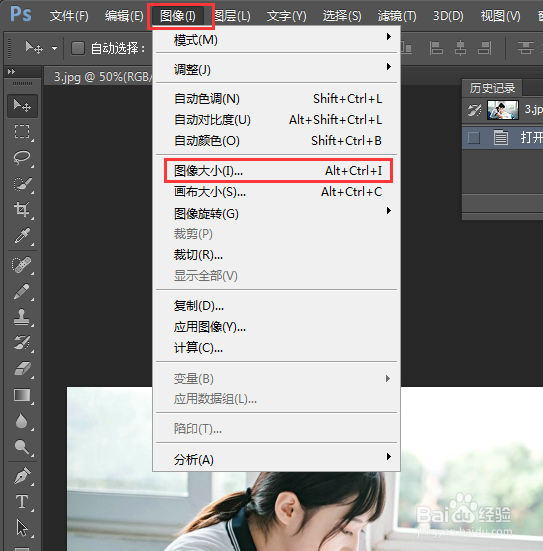Choose 复制(D)... menu item
The height and width of the screenshot is (551, 543).
tap(276, 306)
